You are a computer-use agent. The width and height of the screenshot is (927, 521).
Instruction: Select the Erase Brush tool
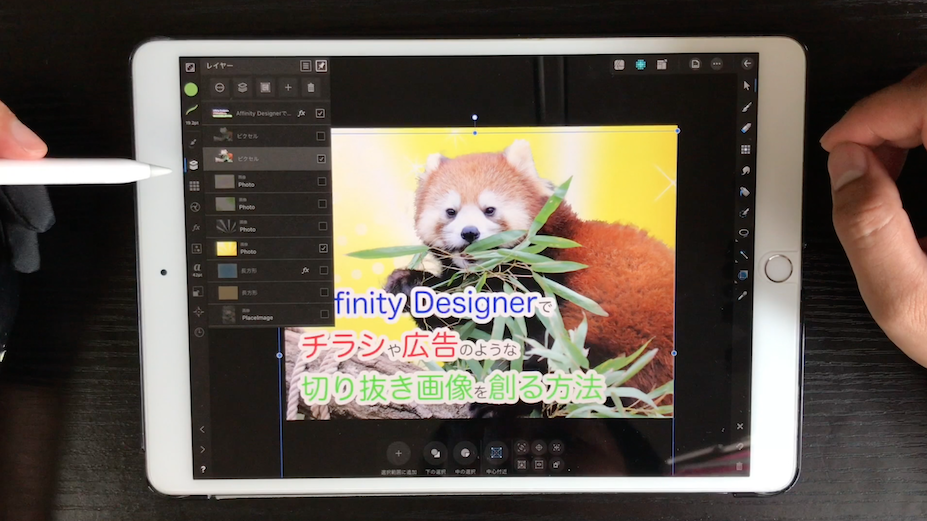[745, 128]
